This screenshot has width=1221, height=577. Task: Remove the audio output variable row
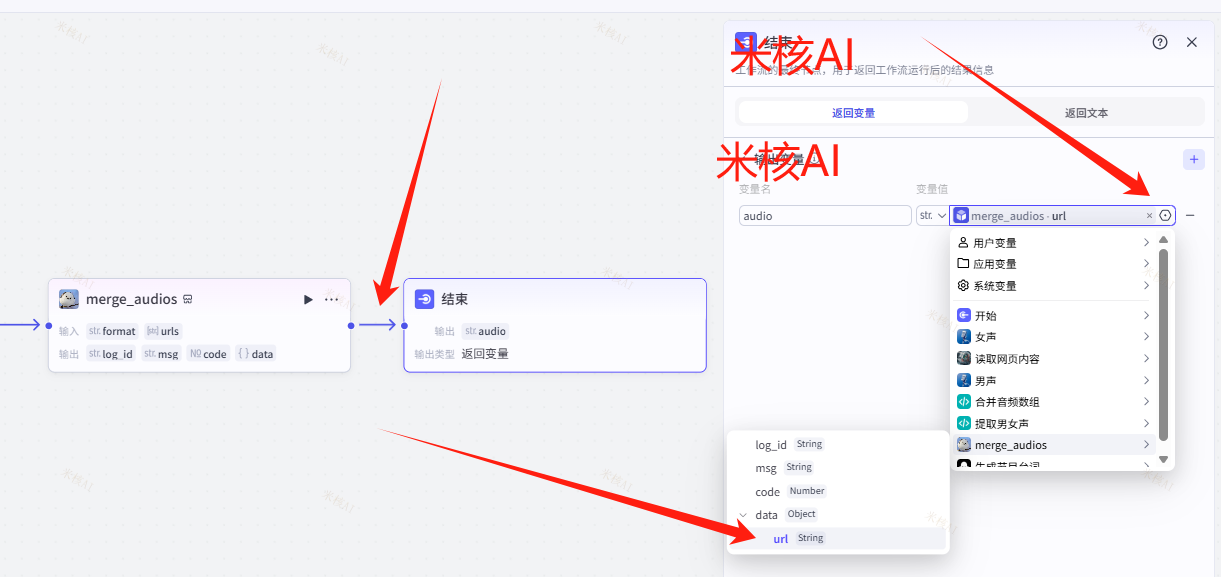pos(1190,215)
